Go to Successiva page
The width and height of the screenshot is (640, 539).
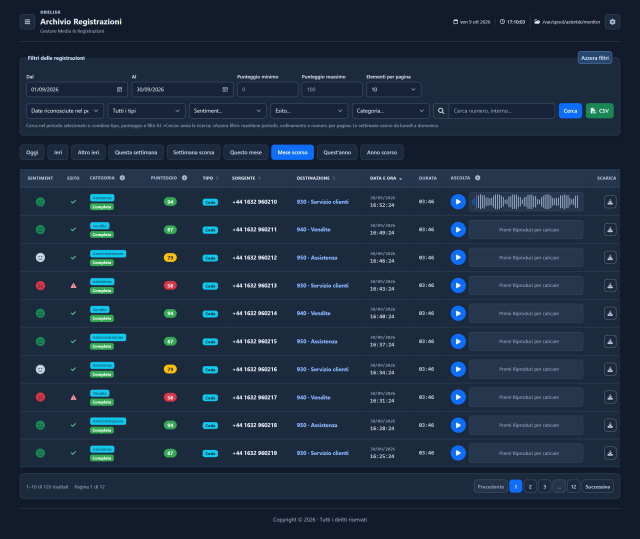point(597,487)
